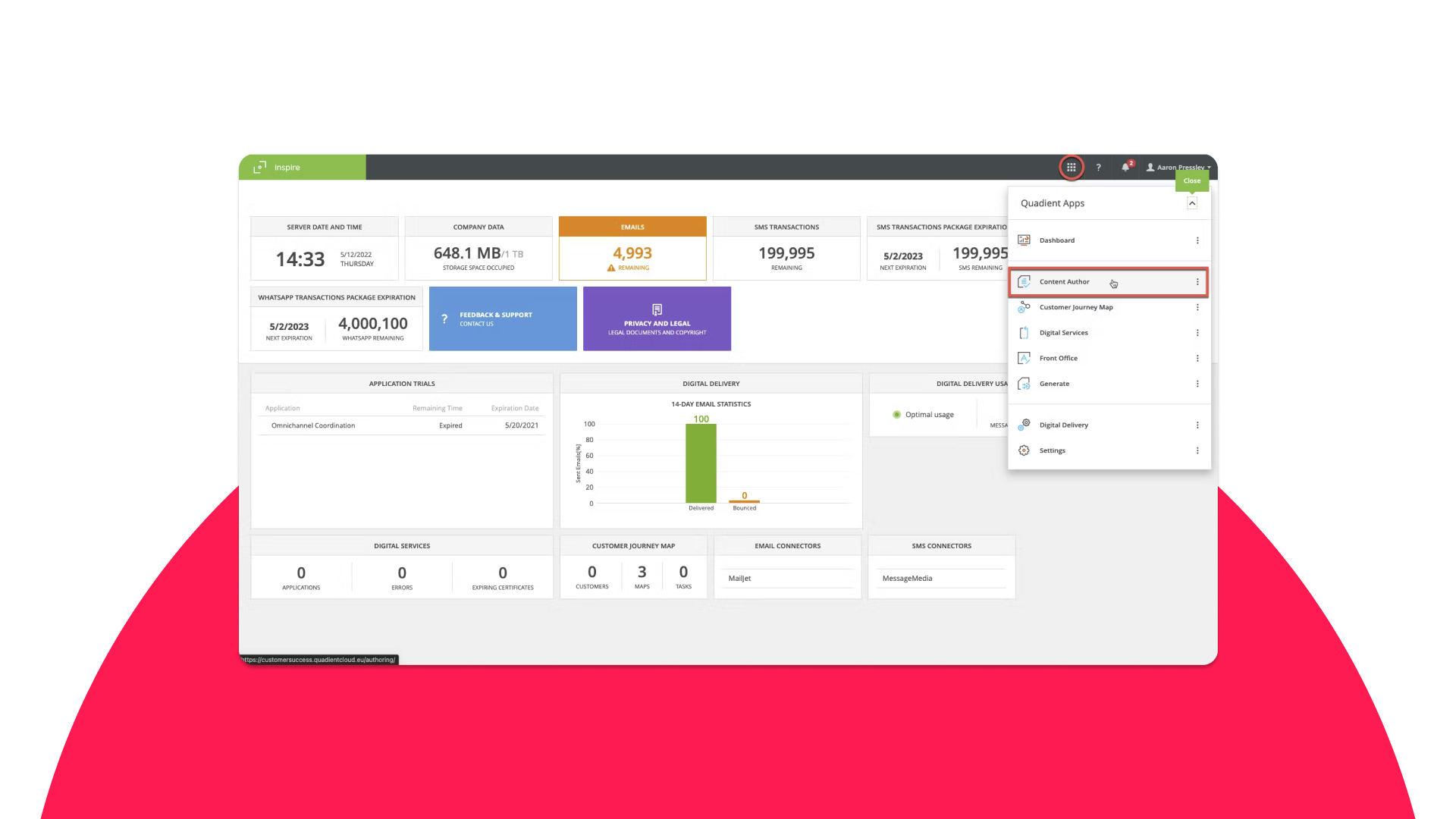Click the Generate app icon

[x=1024, y=384]
